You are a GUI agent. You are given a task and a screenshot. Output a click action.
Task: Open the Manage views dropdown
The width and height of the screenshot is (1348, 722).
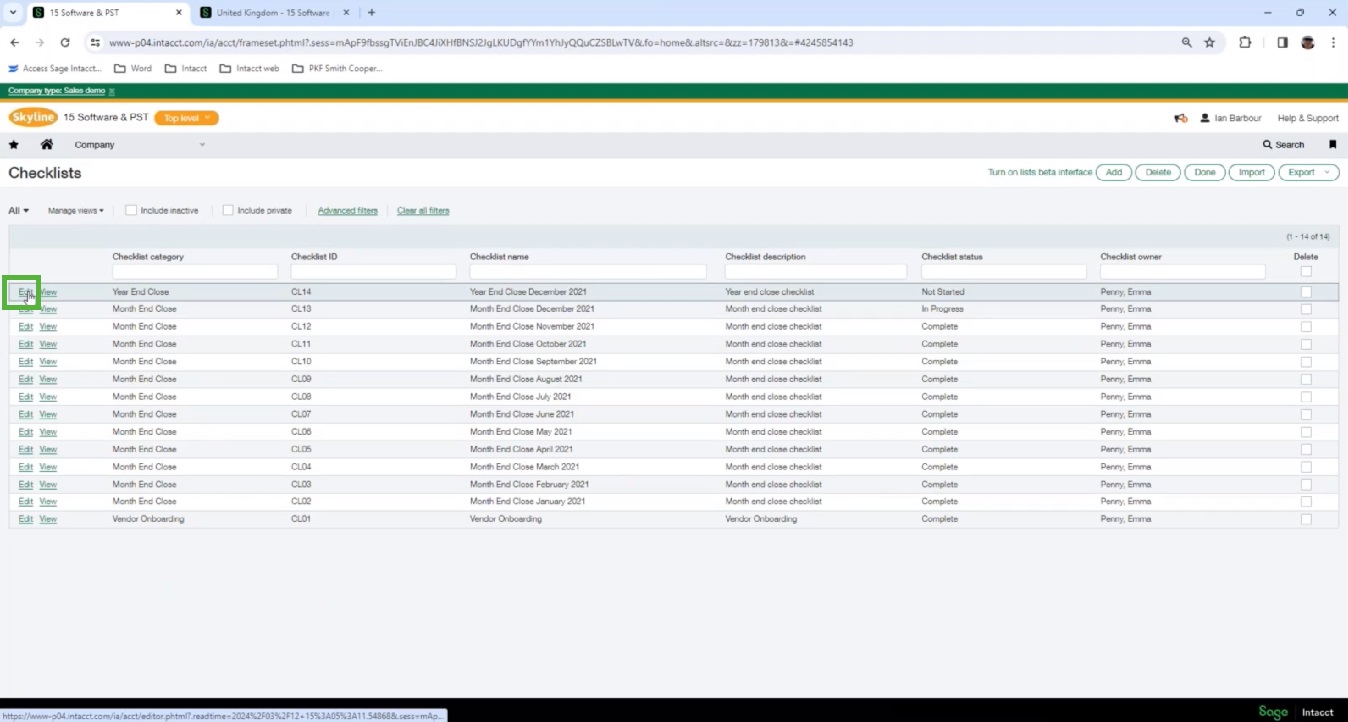(76, 211)
